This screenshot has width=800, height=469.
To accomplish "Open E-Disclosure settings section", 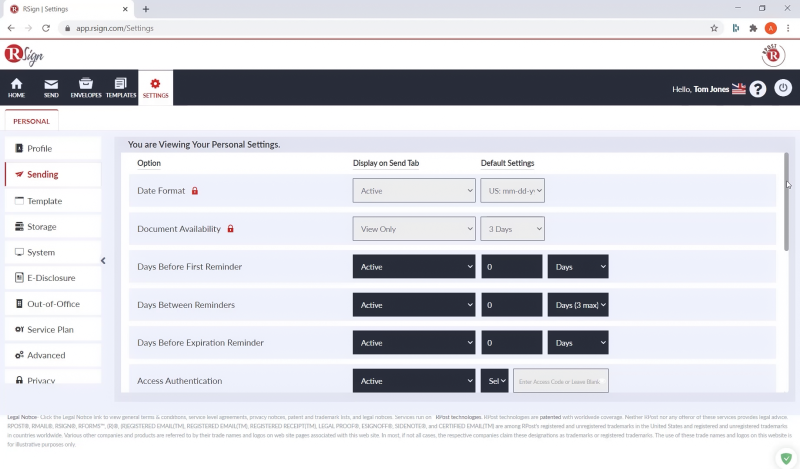I will pyautogui.click(x=53, y=278).
